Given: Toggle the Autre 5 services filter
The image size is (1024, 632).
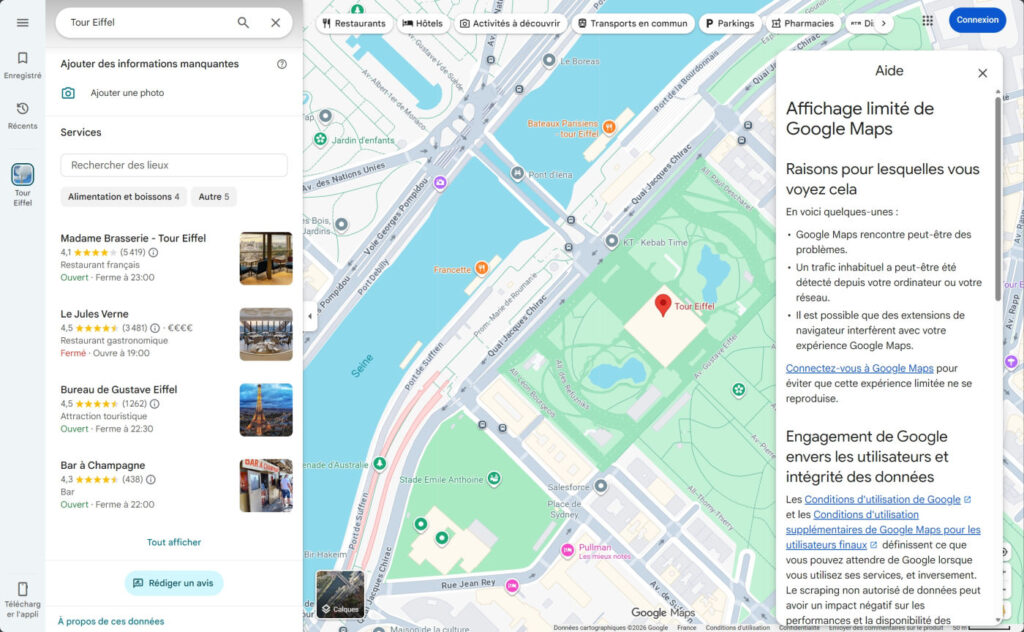Looking at the screenshot, I should coord(214,196).
